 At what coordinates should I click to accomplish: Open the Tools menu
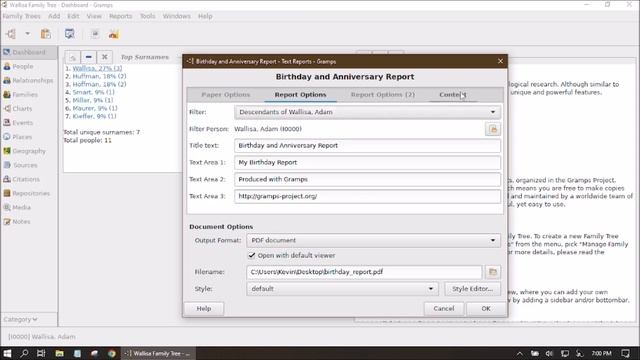(147, 16)
